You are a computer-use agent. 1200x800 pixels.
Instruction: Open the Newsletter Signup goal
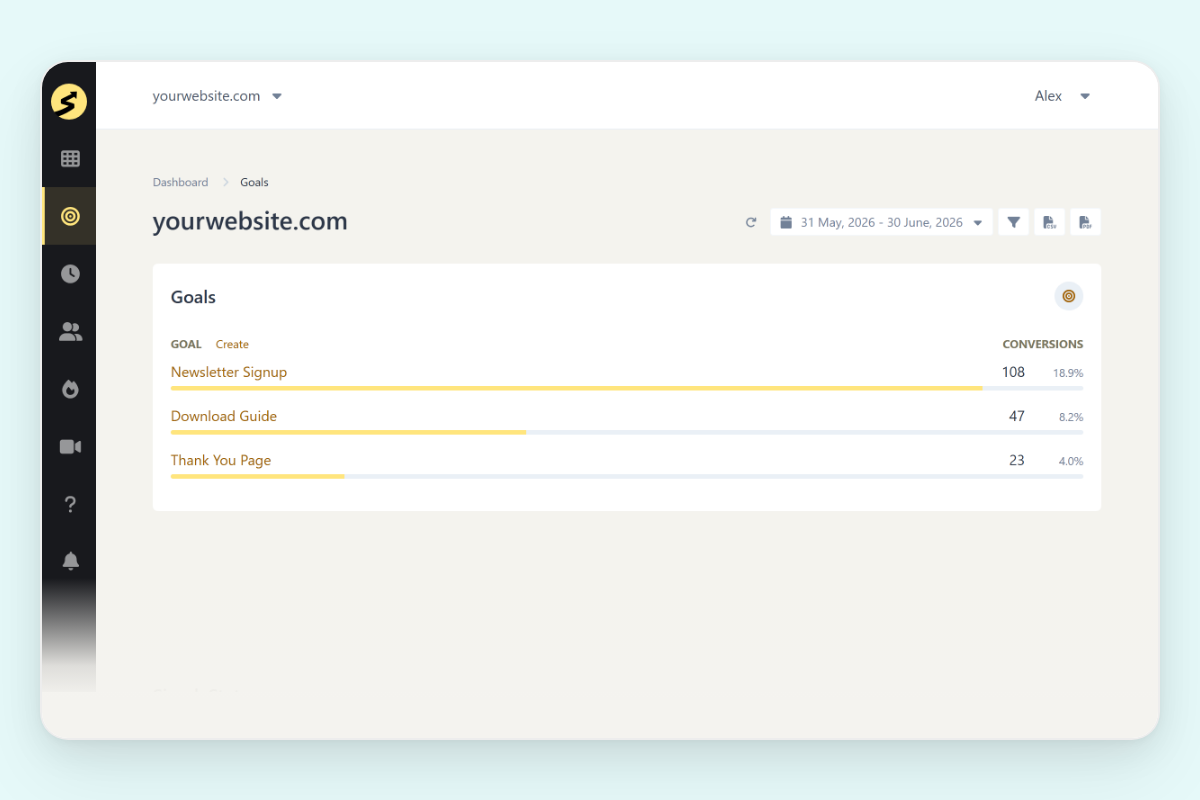(229, 372)
